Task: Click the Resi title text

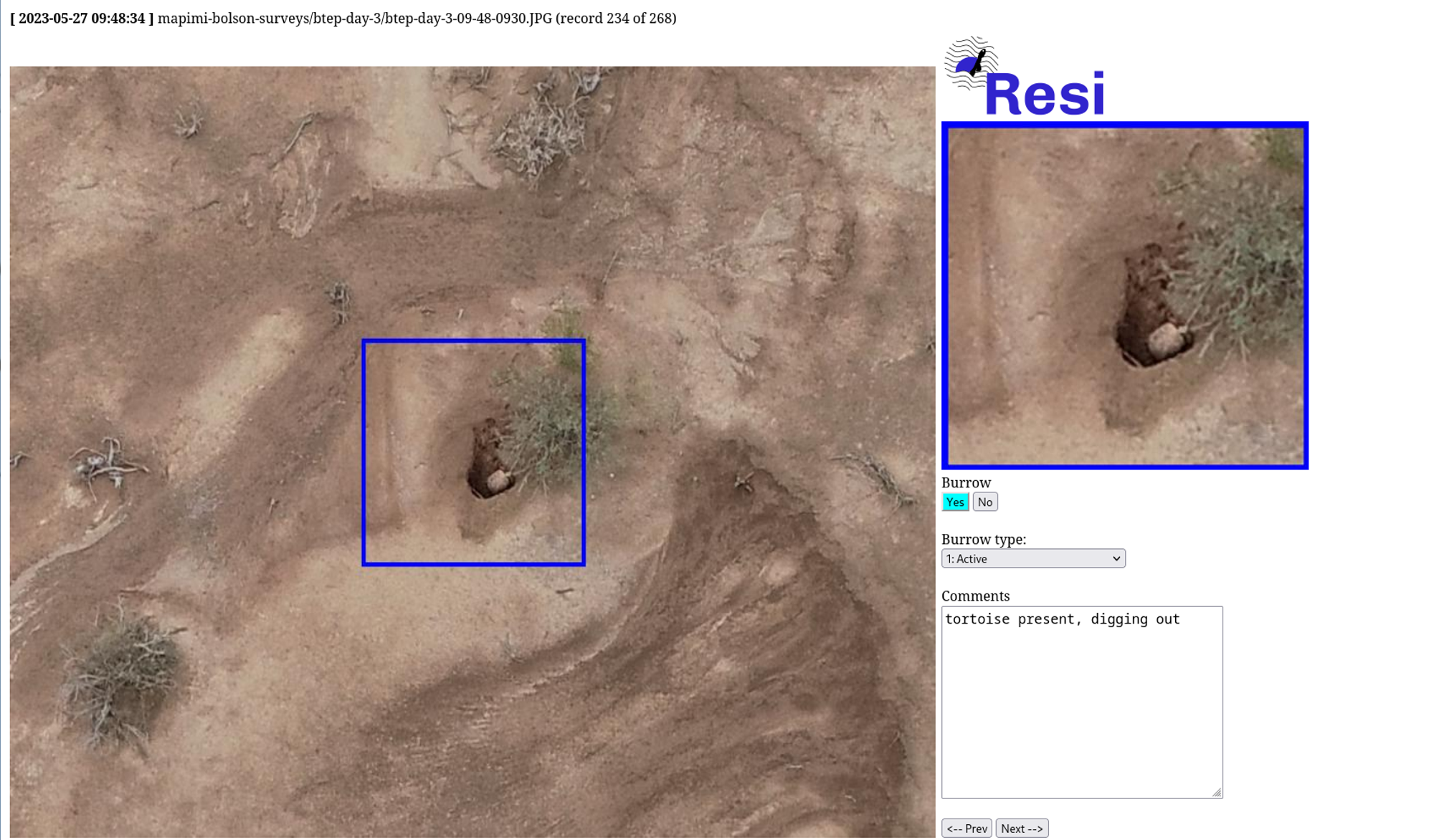Action: coord(1045,95)
